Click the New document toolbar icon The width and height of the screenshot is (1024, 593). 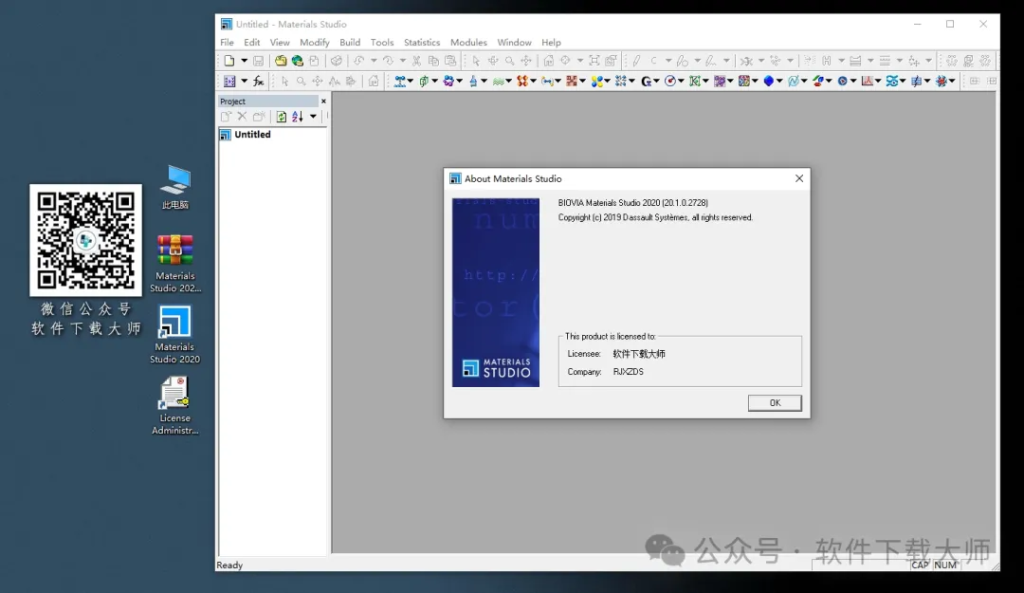[x=229, y=61]
